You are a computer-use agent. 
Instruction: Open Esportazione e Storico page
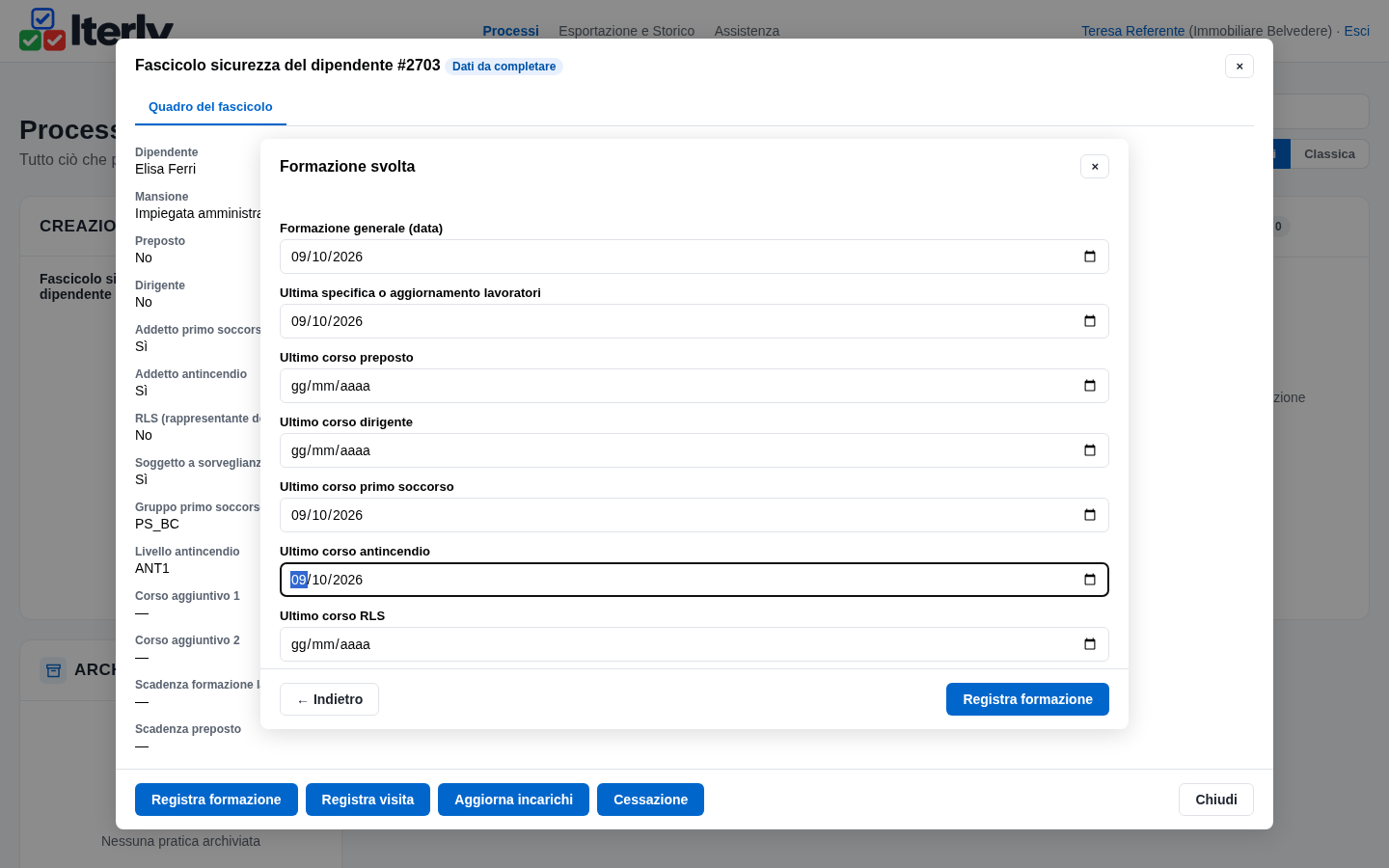[x=626, y=31]
